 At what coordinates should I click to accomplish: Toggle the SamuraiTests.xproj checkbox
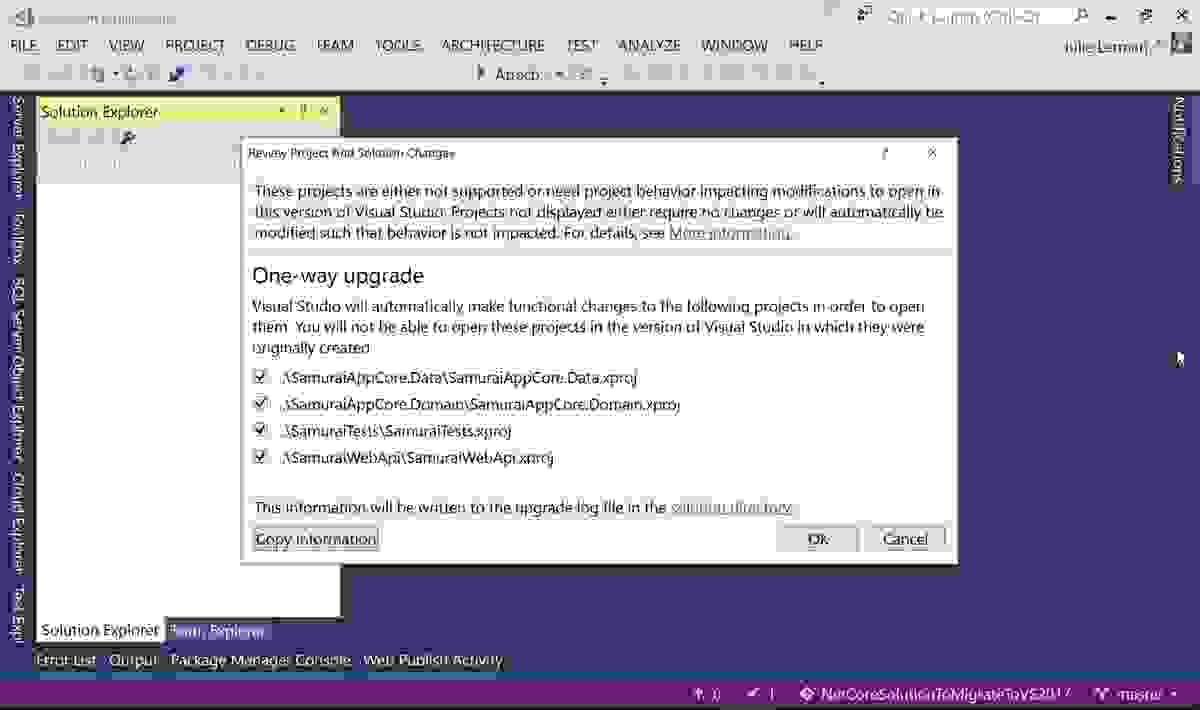[x=261, y=430]
